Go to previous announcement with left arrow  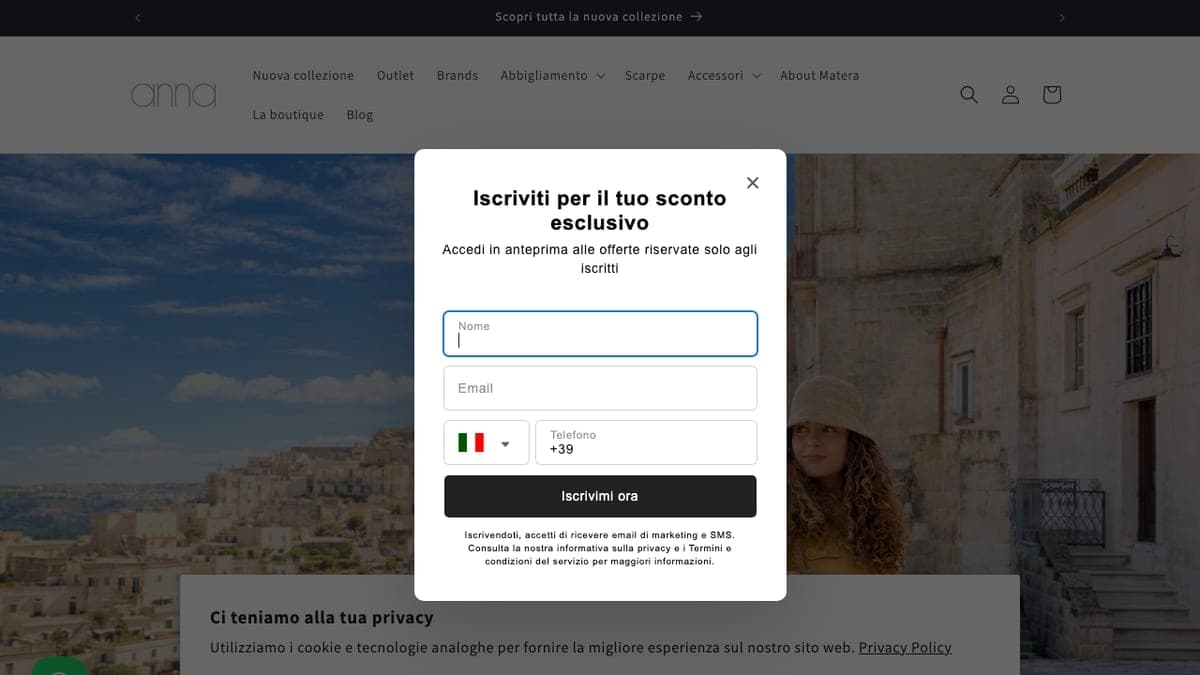click(138, 17)
